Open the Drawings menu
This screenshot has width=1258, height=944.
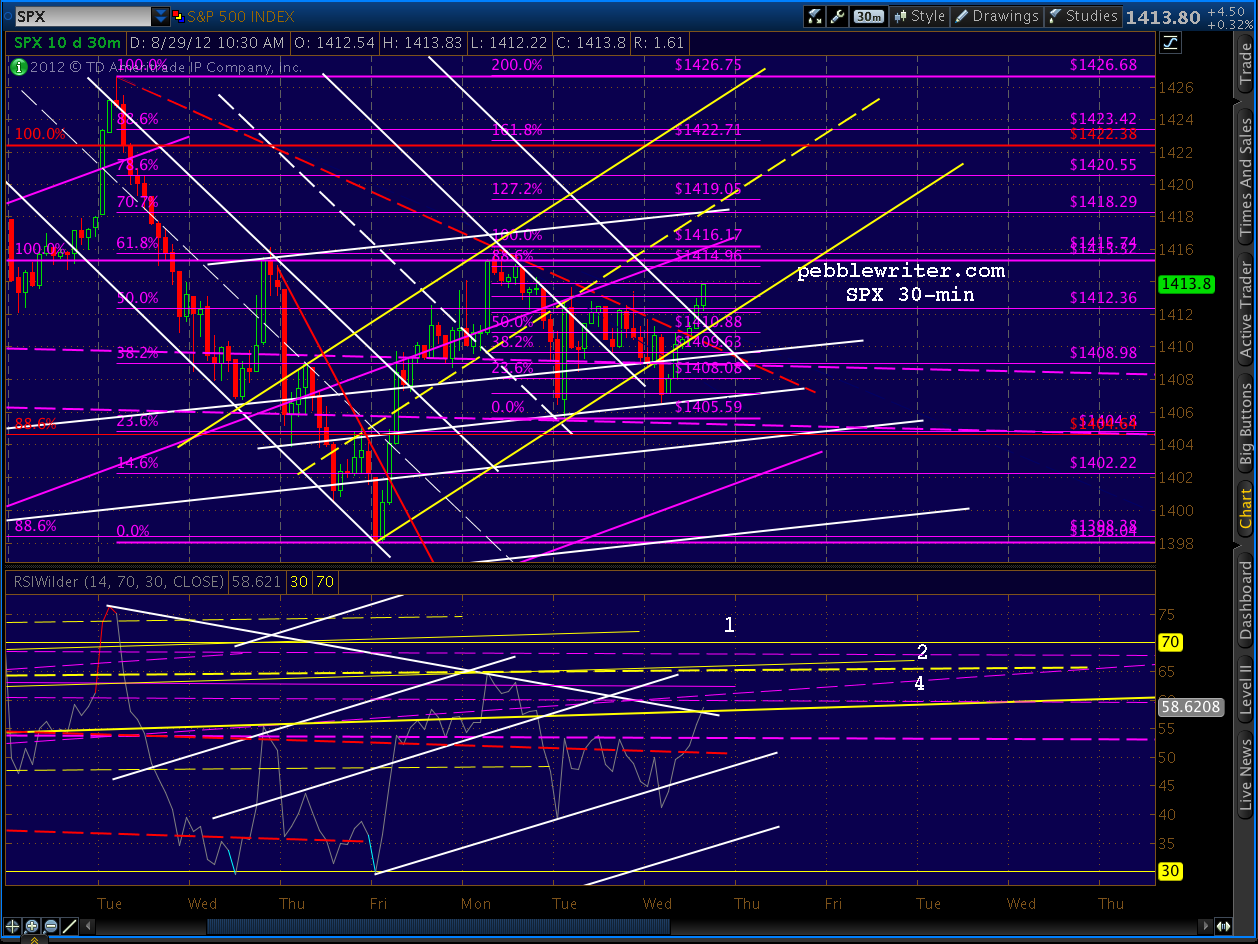[x=996, y=16]
